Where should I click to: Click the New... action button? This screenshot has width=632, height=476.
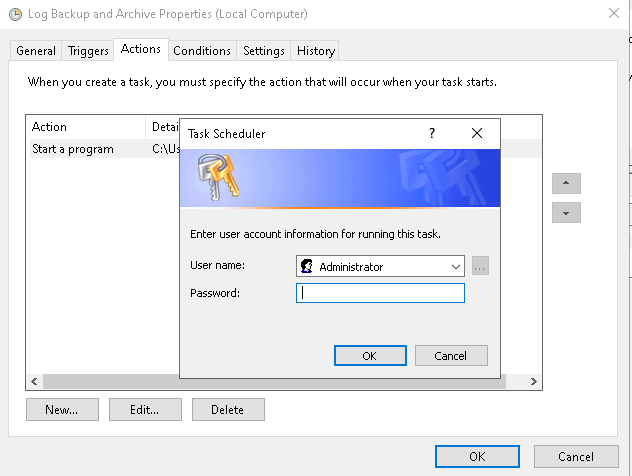(62, 409)
